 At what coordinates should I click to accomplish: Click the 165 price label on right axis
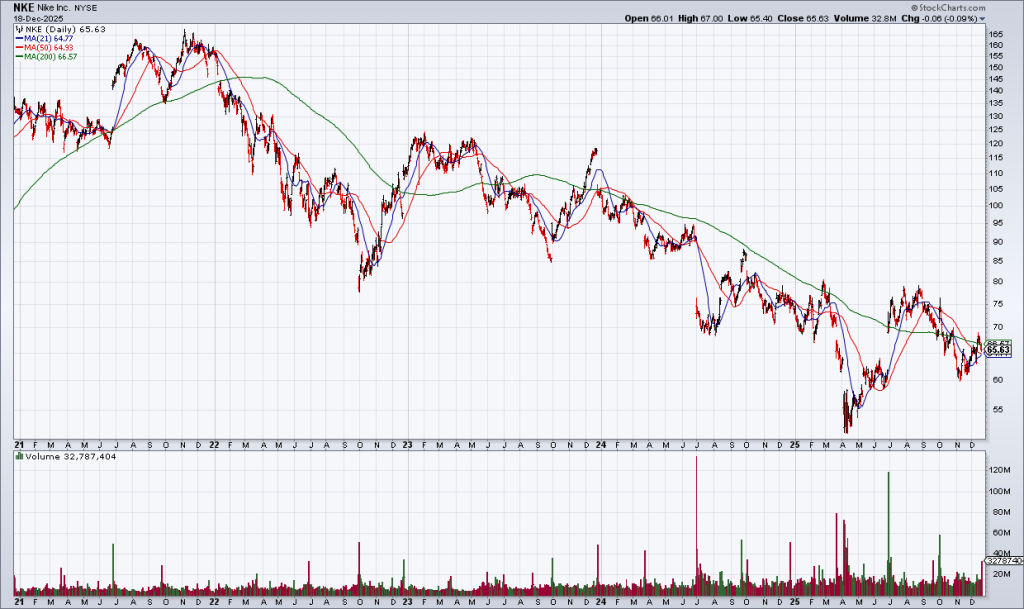click(996, 34)
